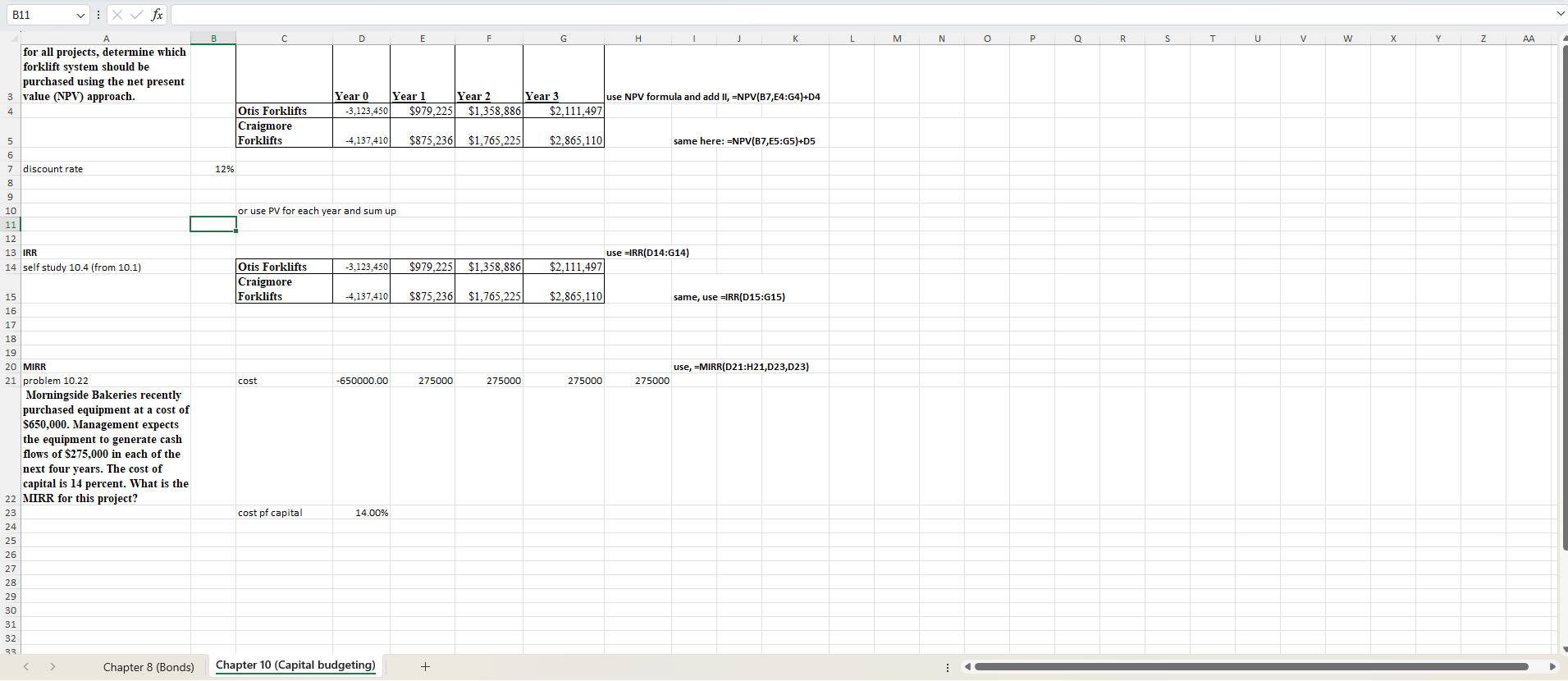The width and height of the screenshot is (1568, 681).
Task: Go to next sheet with right arrow
Action: (53, 666)
